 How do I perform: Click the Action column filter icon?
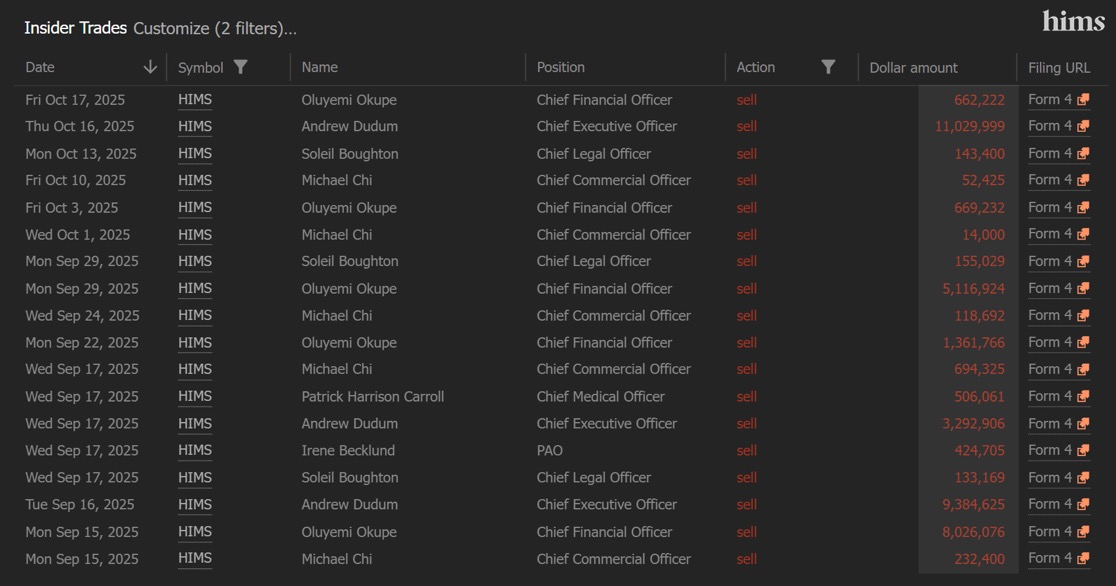[828, 67]
